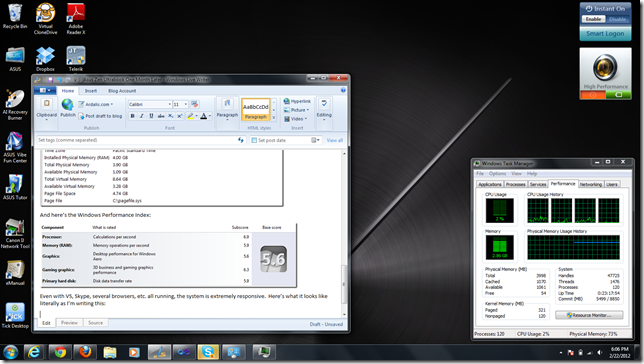This screenshot has width=644, height=364.
Task: Select the Edit view tab
Action: point(46,323)
